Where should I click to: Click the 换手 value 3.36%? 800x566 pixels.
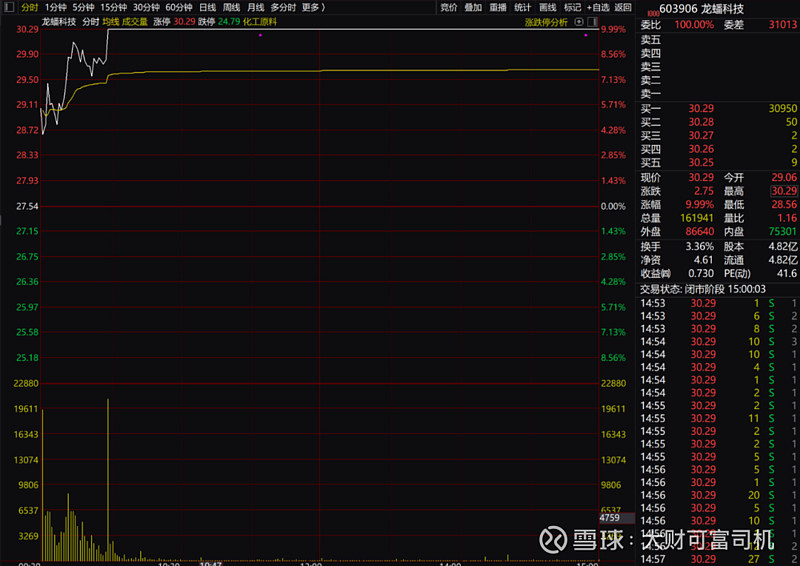(x=699, y=247)
